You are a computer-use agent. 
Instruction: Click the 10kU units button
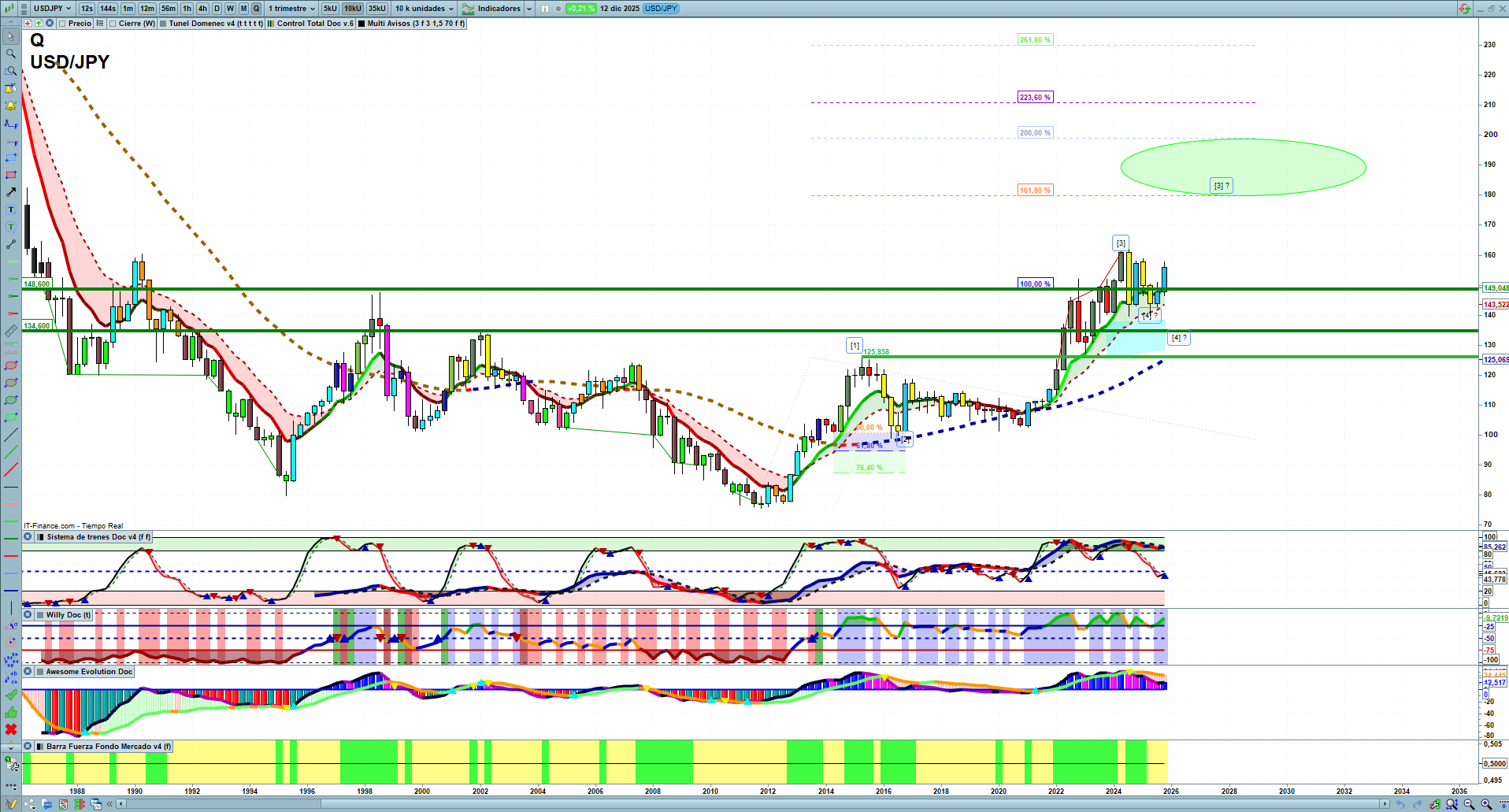pos(353,9)
